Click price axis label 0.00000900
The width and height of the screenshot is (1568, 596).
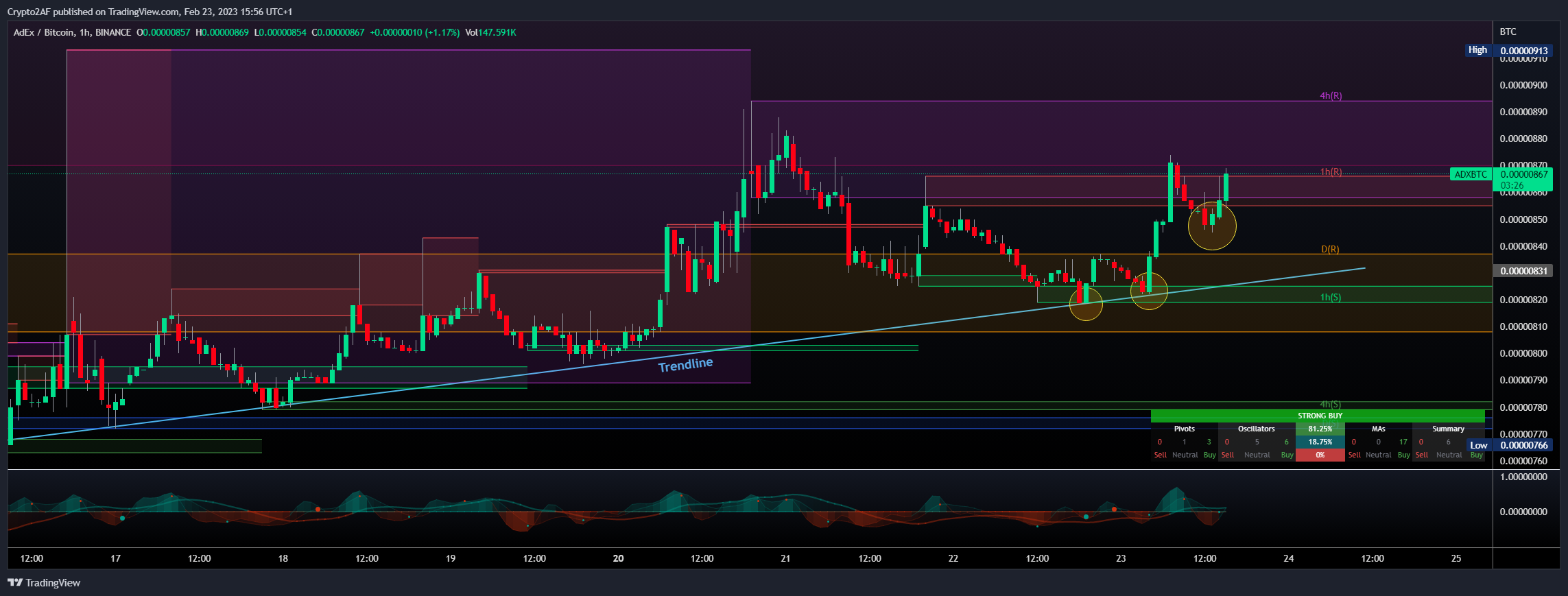click(1522, 85)
